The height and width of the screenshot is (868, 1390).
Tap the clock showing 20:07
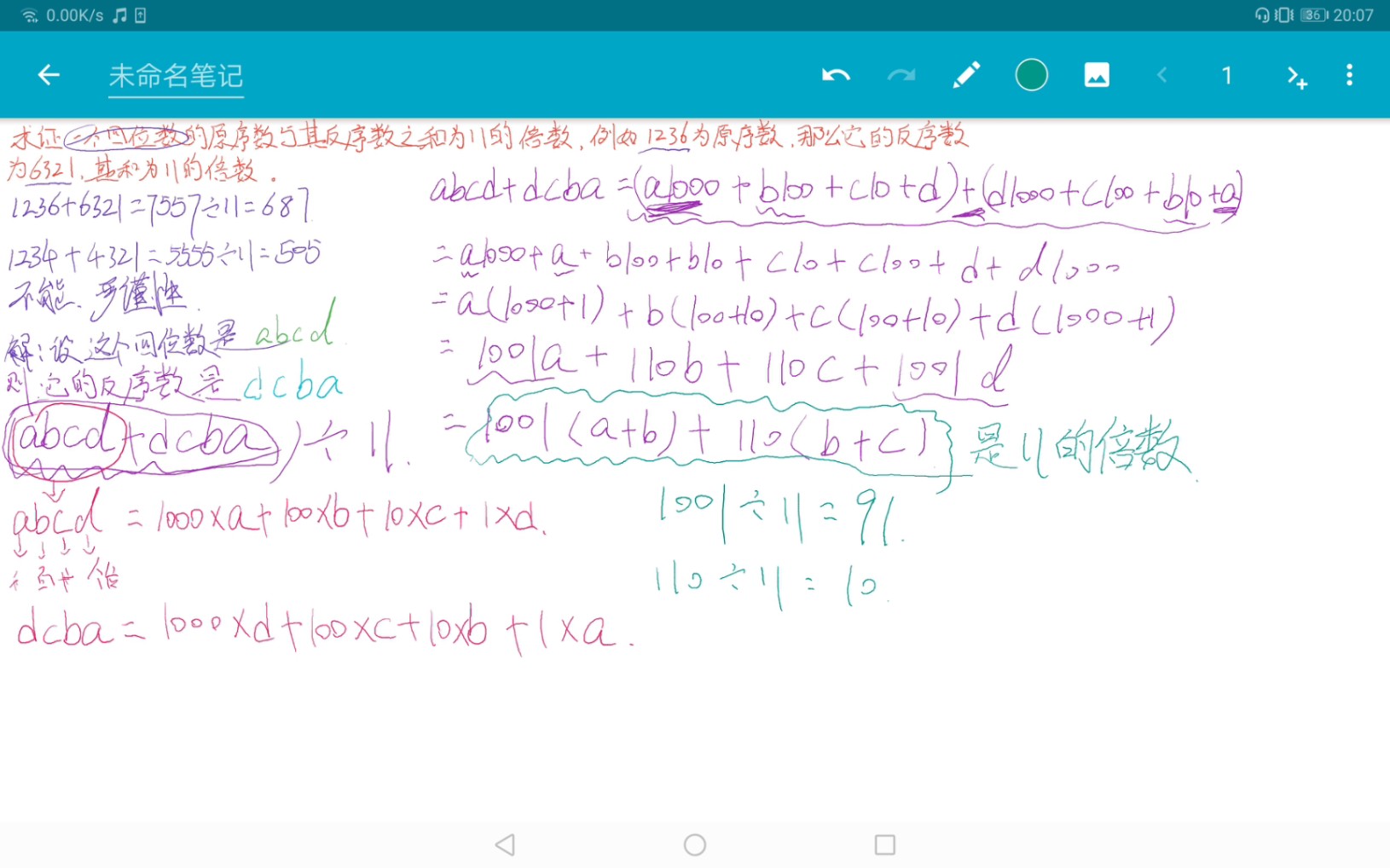point(1353,15)
